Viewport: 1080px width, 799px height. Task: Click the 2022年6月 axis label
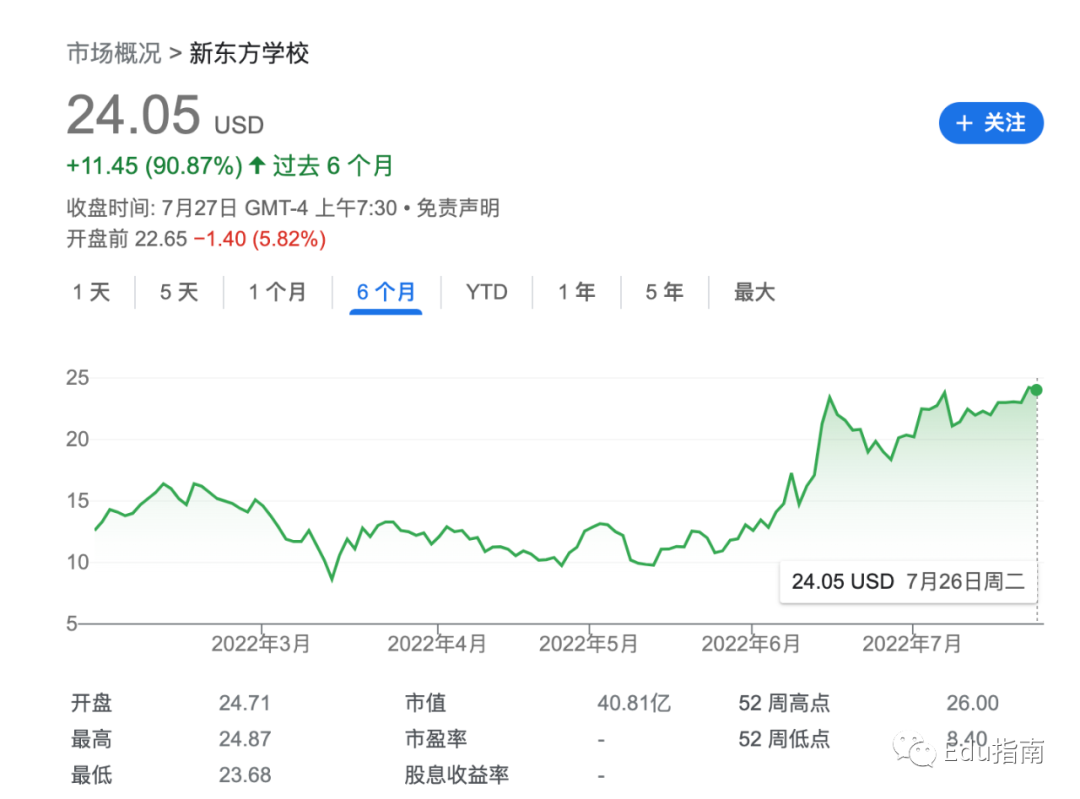point(751,644)
